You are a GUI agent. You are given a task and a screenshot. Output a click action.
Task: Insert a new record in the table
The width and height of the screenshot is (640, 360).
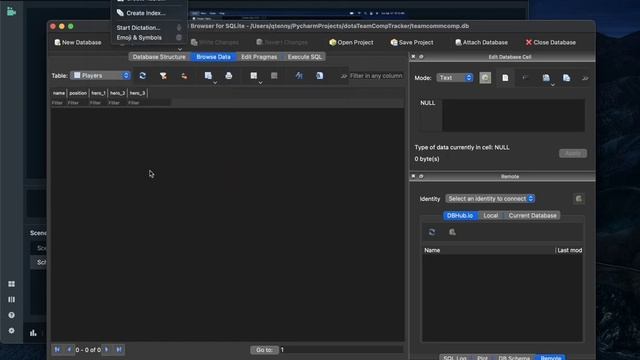(254, 76)
